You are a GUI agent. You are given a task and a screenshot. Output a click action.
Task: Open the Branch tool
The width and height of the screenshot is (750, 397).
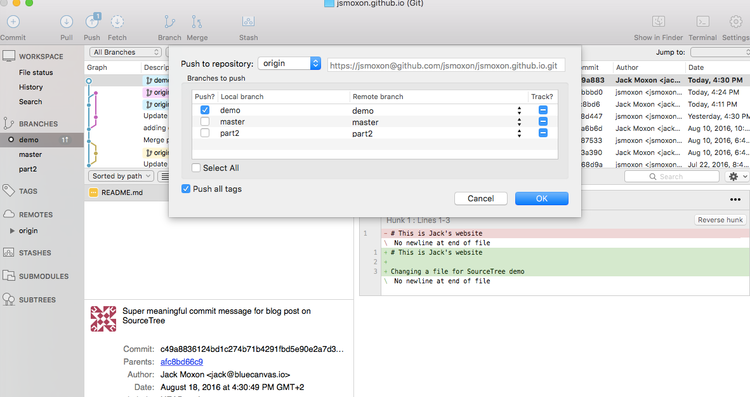click(x=169, y=22)
